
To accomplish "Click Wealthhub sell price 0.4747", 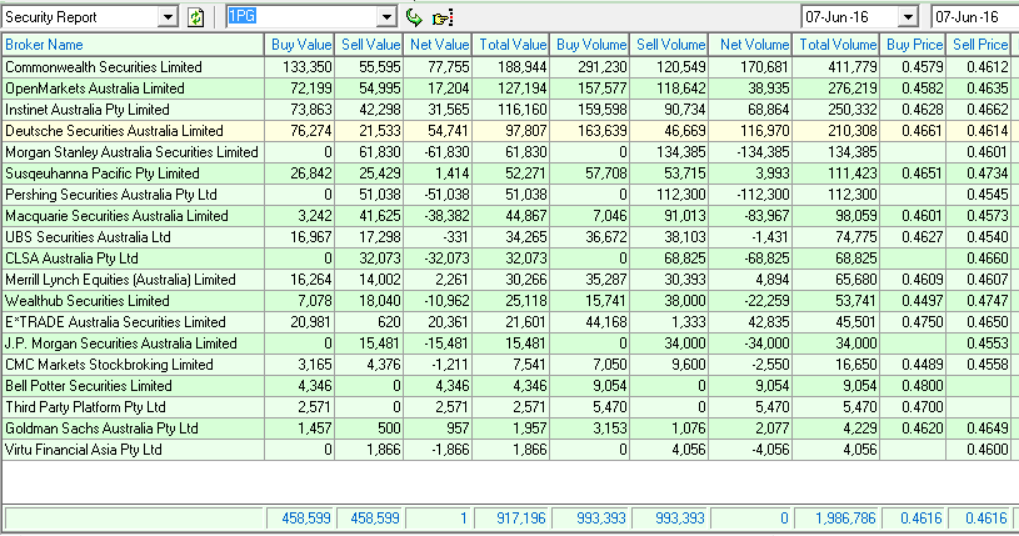I will point(979,301).
